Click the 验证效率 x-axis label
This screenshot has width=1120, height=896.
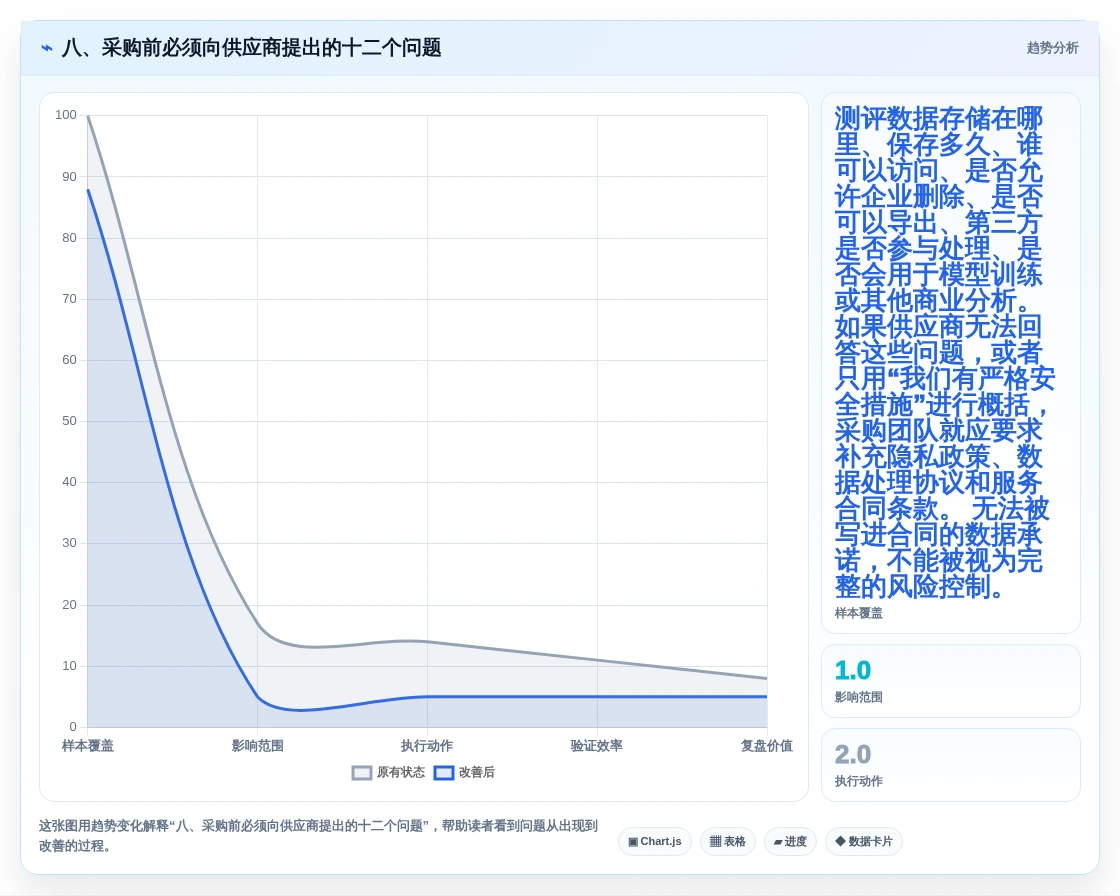coord(597,746)
